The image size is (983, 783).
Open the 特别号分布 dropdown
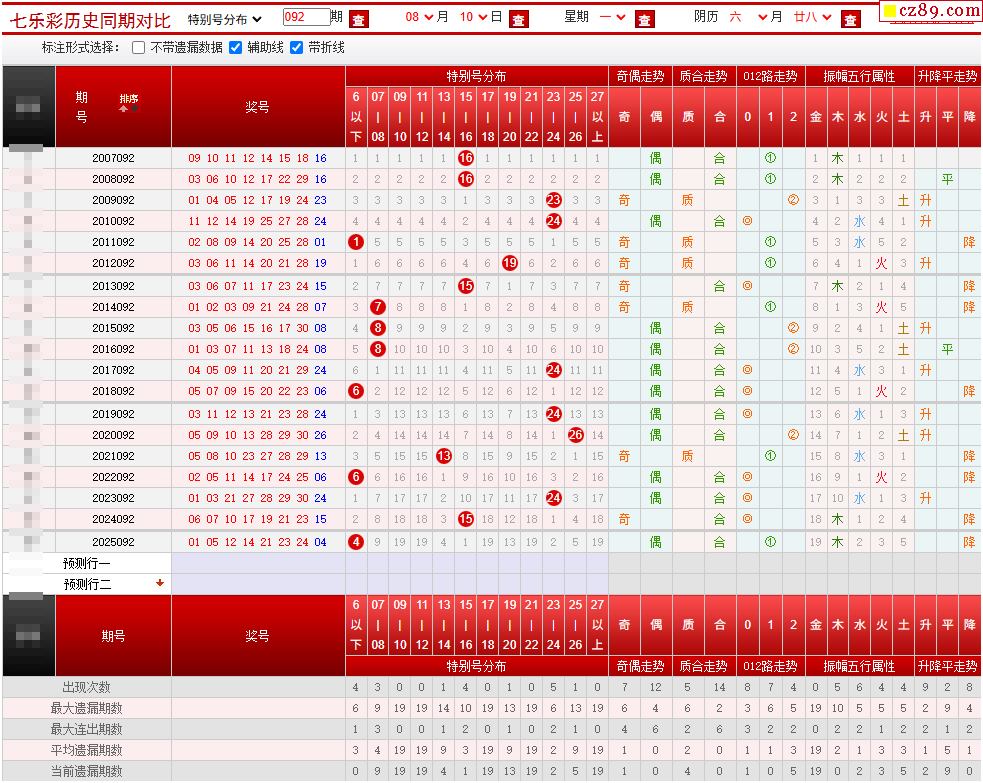[224, 19]
